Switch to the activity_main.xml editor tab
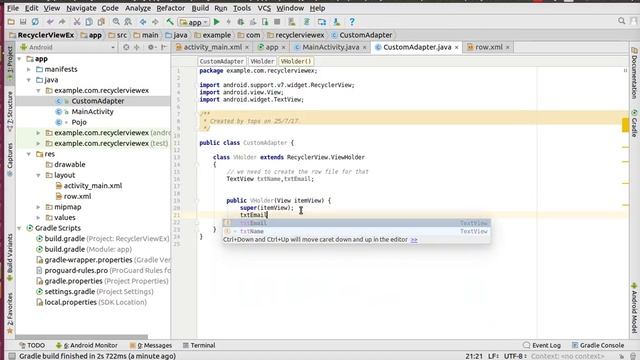This screenshot has width=640, height=360. [213, 47]
